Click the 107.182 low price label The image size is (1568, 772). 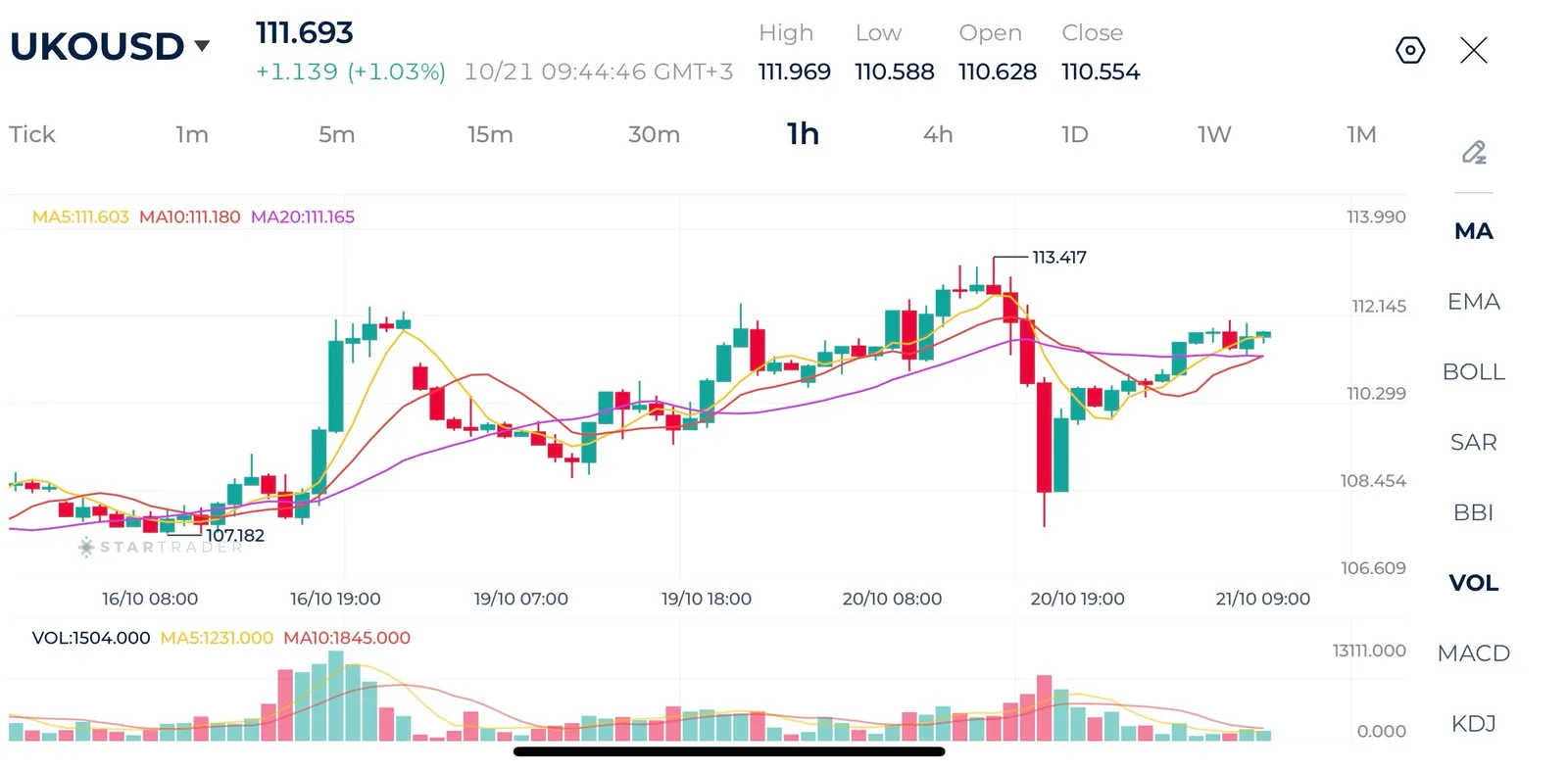[x=235, y=536]
